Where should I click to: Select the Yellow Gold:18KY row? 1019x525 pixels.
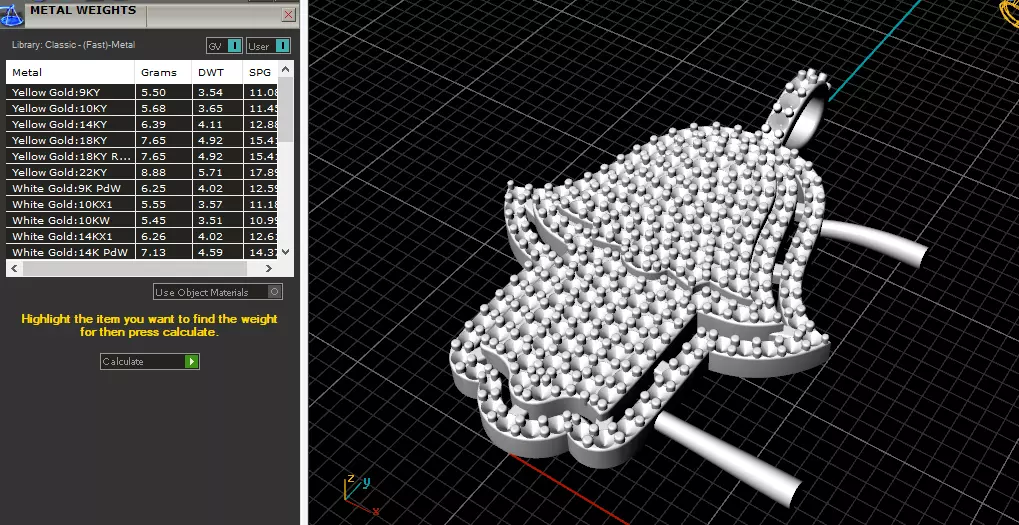142,140
